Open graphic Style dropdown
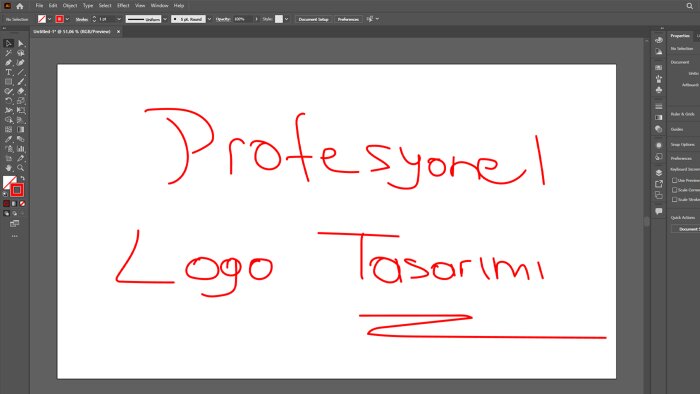 pyautogui.click(x=286, y=19)
